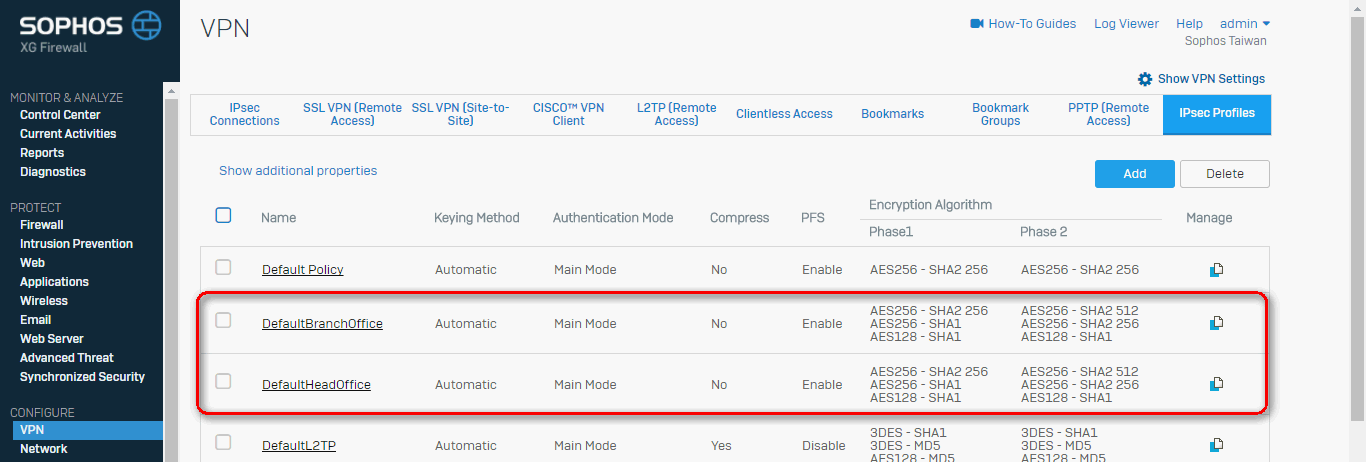Select Firewall in the sidebar
Screen dimensions: 1366x462
tap(42, 225)
